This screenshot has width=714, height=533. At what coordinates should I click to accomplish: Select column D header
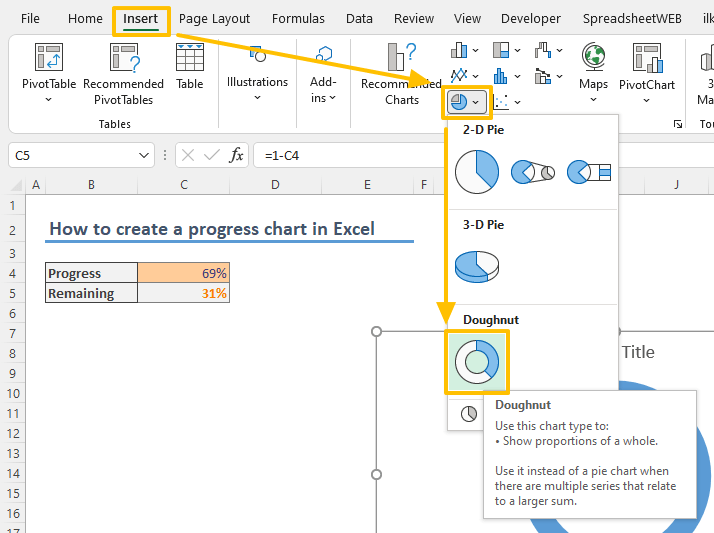tap(275, 185)
